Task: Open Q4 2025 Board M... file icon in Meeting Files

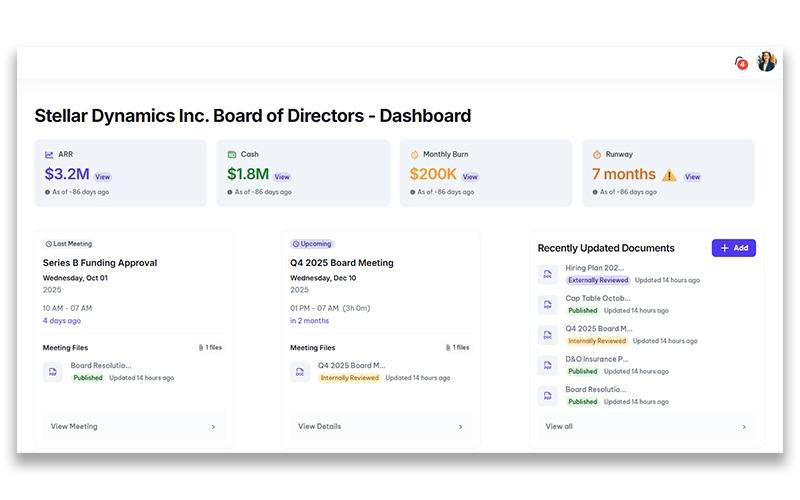Action: 300,372
